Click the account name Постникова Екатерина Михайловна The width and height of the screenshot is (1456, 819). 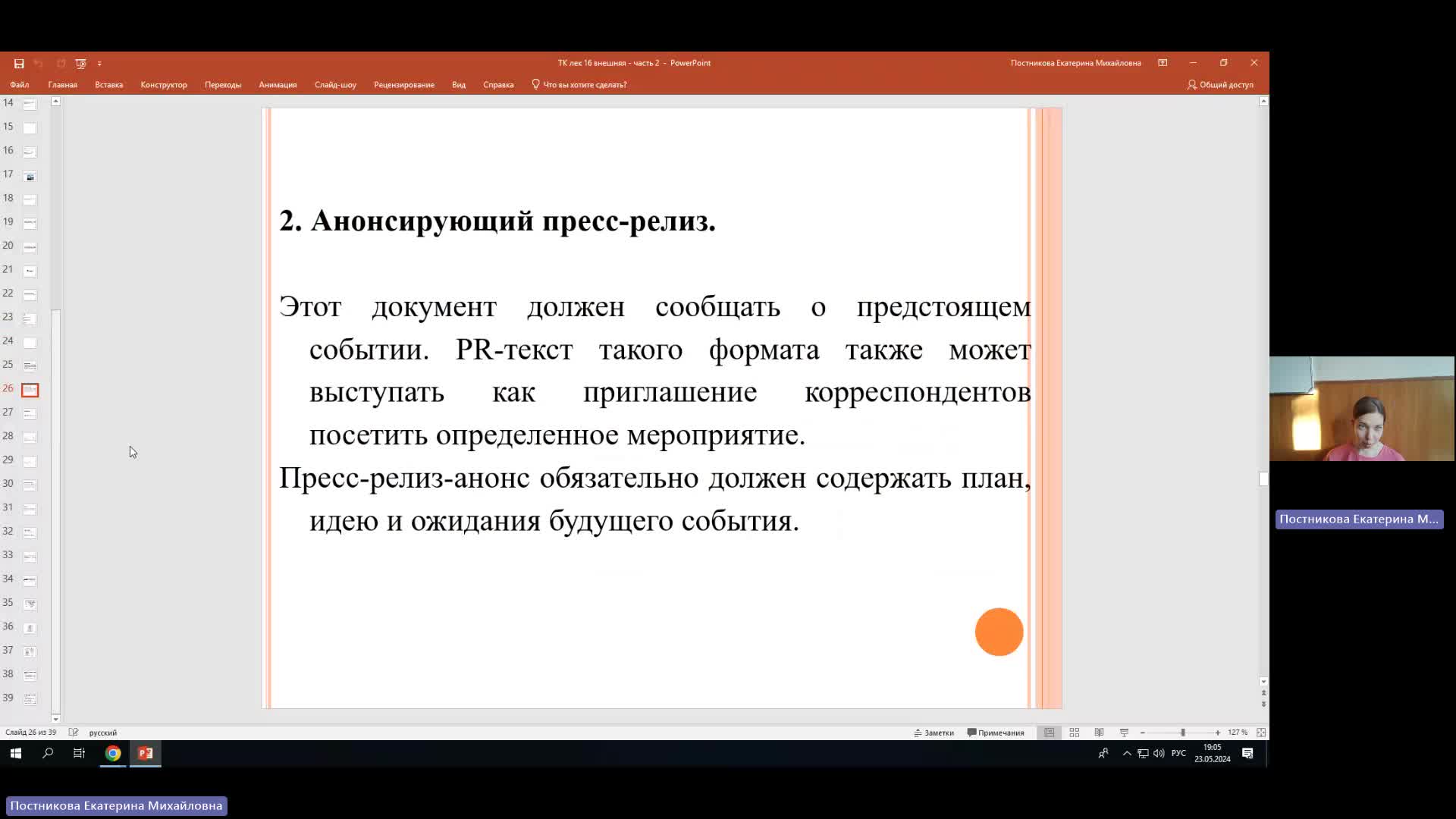tap(1075, 63)
